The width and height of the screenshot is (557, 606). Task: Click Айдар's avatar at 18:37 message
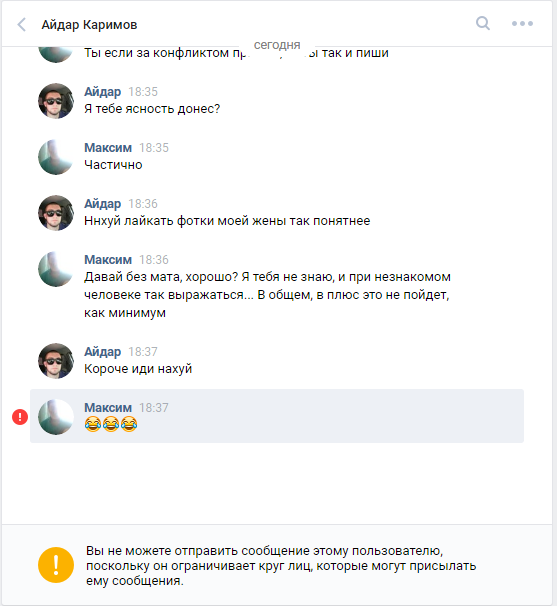pos(56,361)
